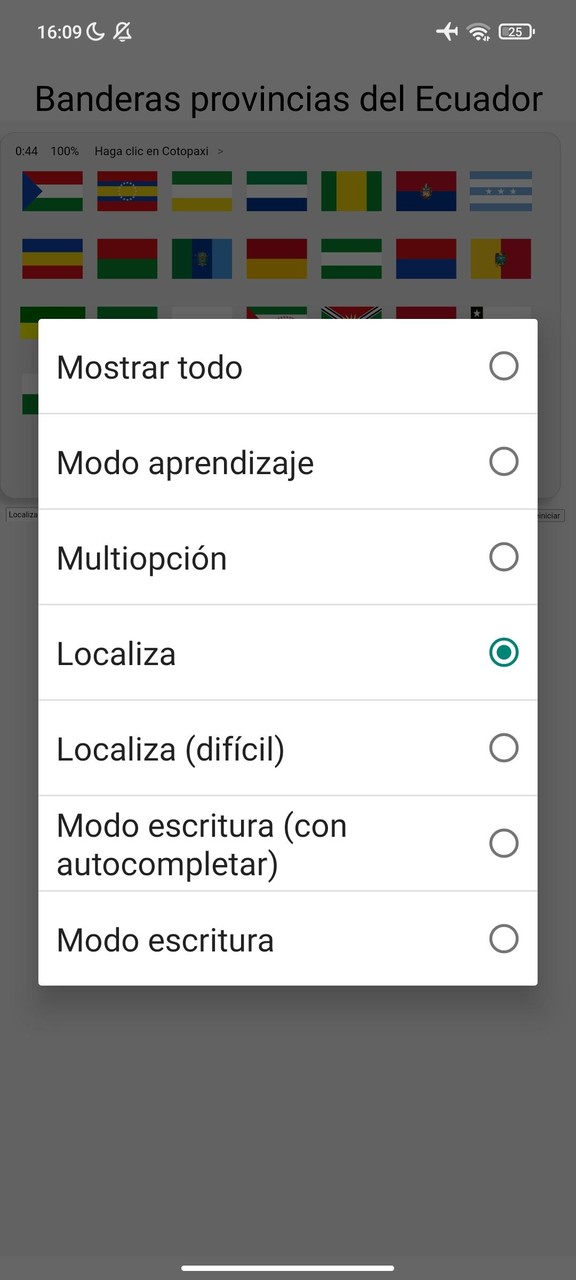Expand the chevron next to "Haga clic en Cotopaxi"
The height and width of the screenshot is (1280, 576).
tap(220, 151)
